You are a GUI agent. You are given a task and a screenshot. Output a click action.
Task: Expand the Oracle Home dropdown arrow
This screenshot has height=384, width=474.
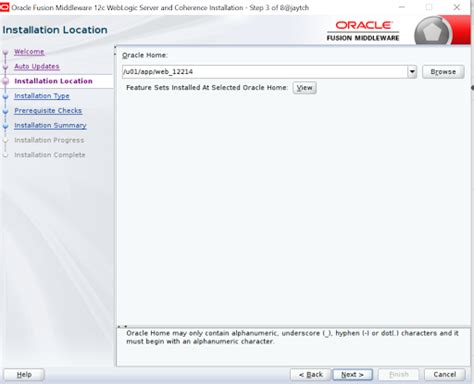(x=412, y=72)
